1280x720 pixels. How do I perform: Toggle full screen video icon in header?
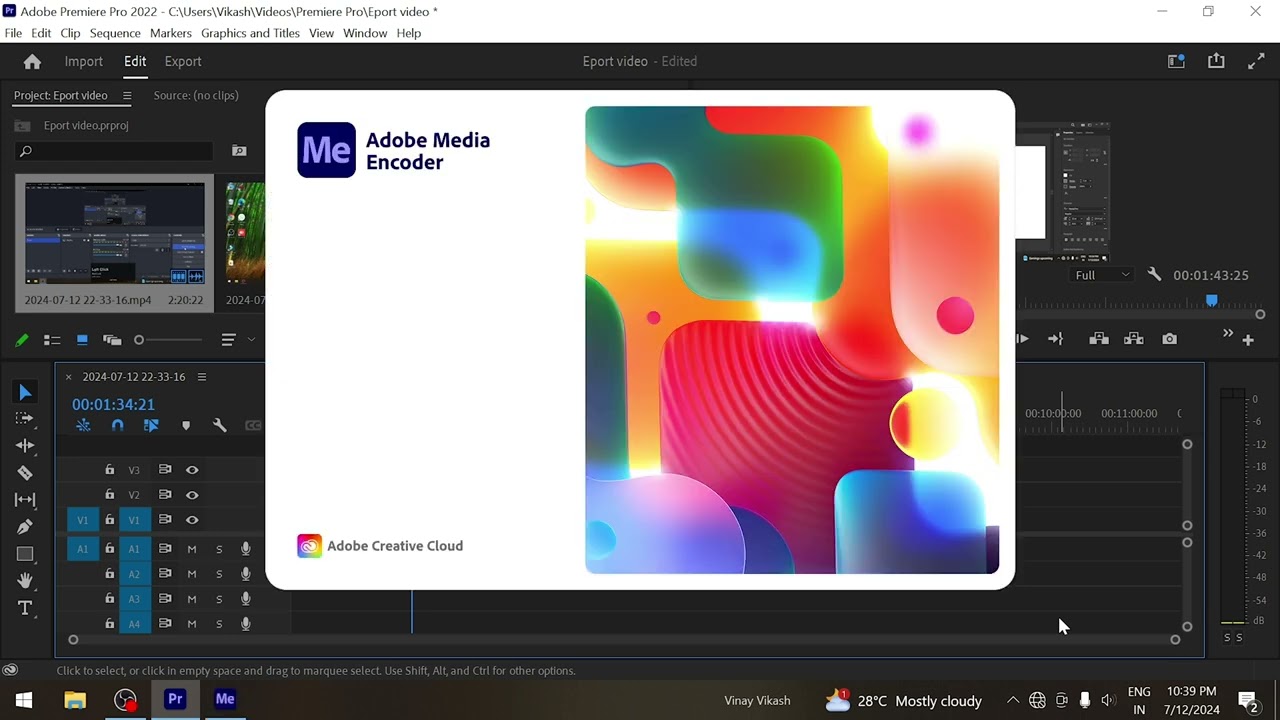click(1256, 61)
